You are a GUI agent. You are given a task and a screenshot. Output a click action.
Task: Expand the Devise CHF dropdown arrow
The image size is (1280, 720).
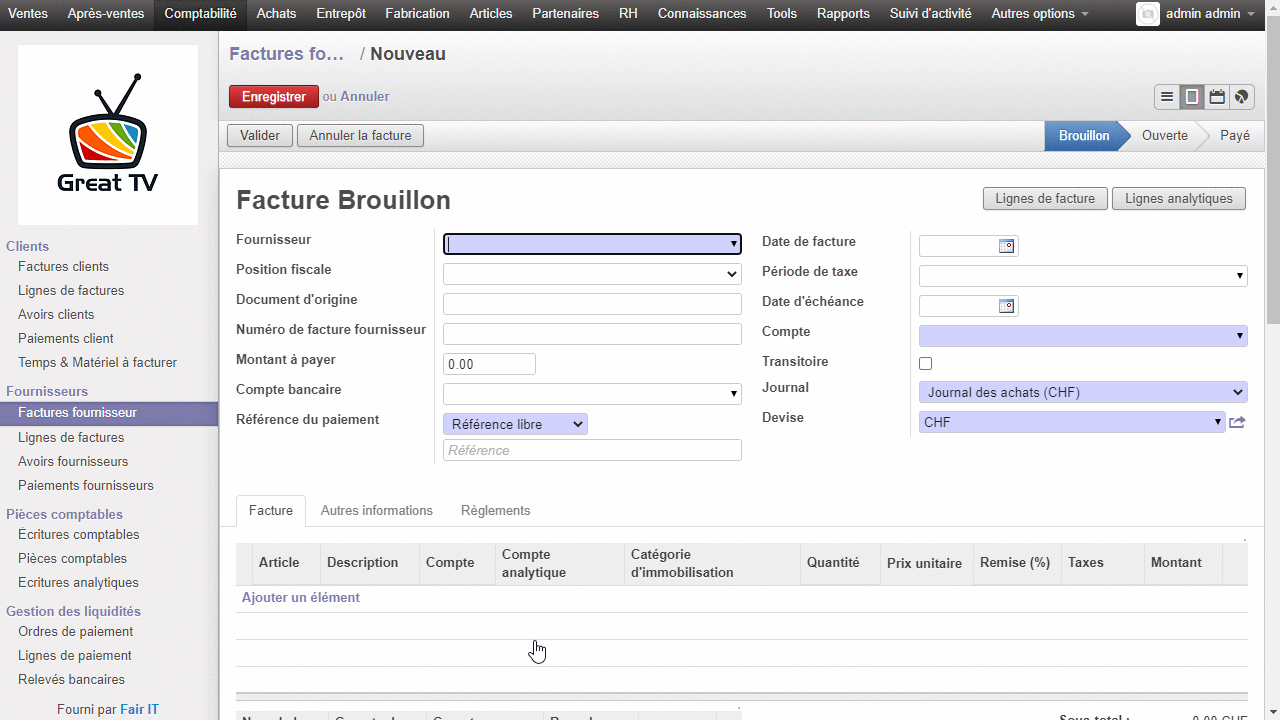(1217, 422)
